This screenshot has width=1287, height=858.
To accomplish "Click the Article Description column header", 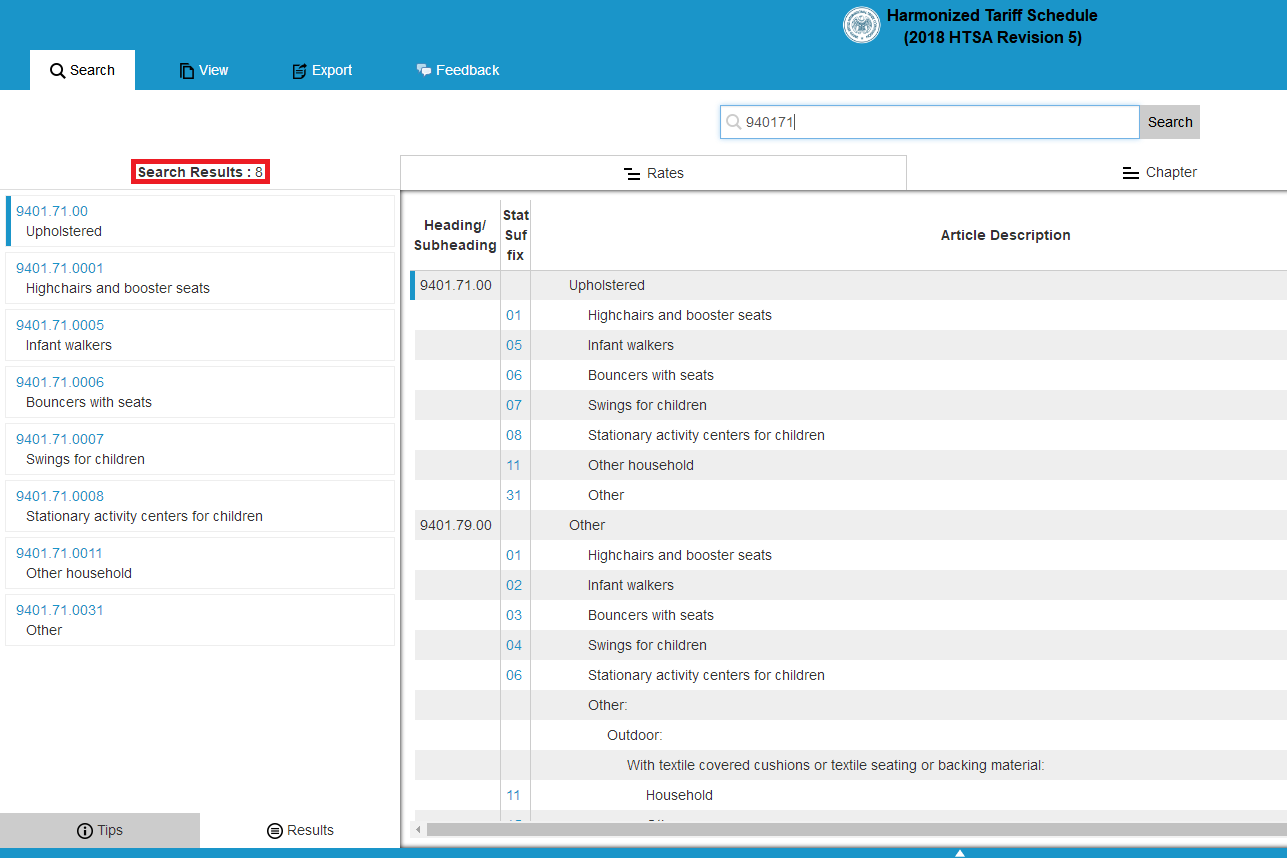I will (1005, 235).
